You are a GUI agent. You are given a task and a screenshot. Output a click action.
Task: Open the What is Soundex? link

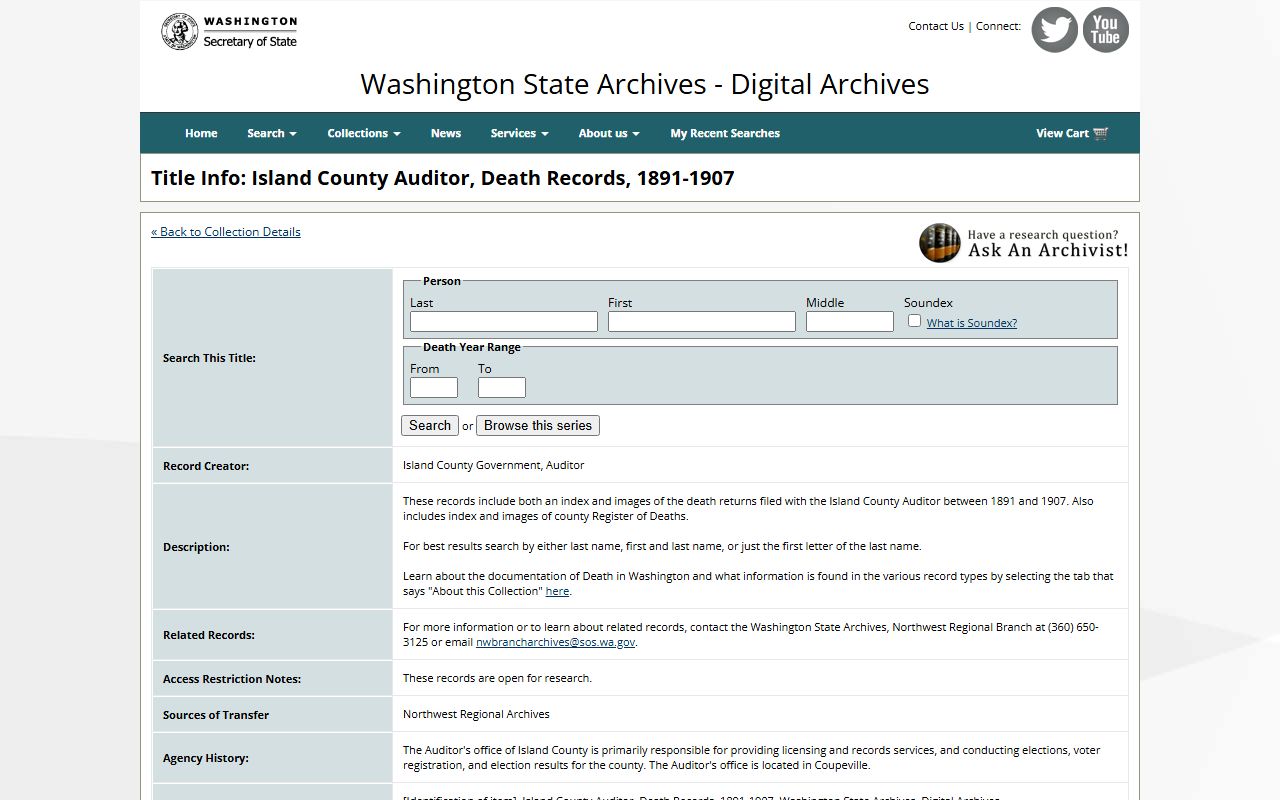[x=971, y=323]
